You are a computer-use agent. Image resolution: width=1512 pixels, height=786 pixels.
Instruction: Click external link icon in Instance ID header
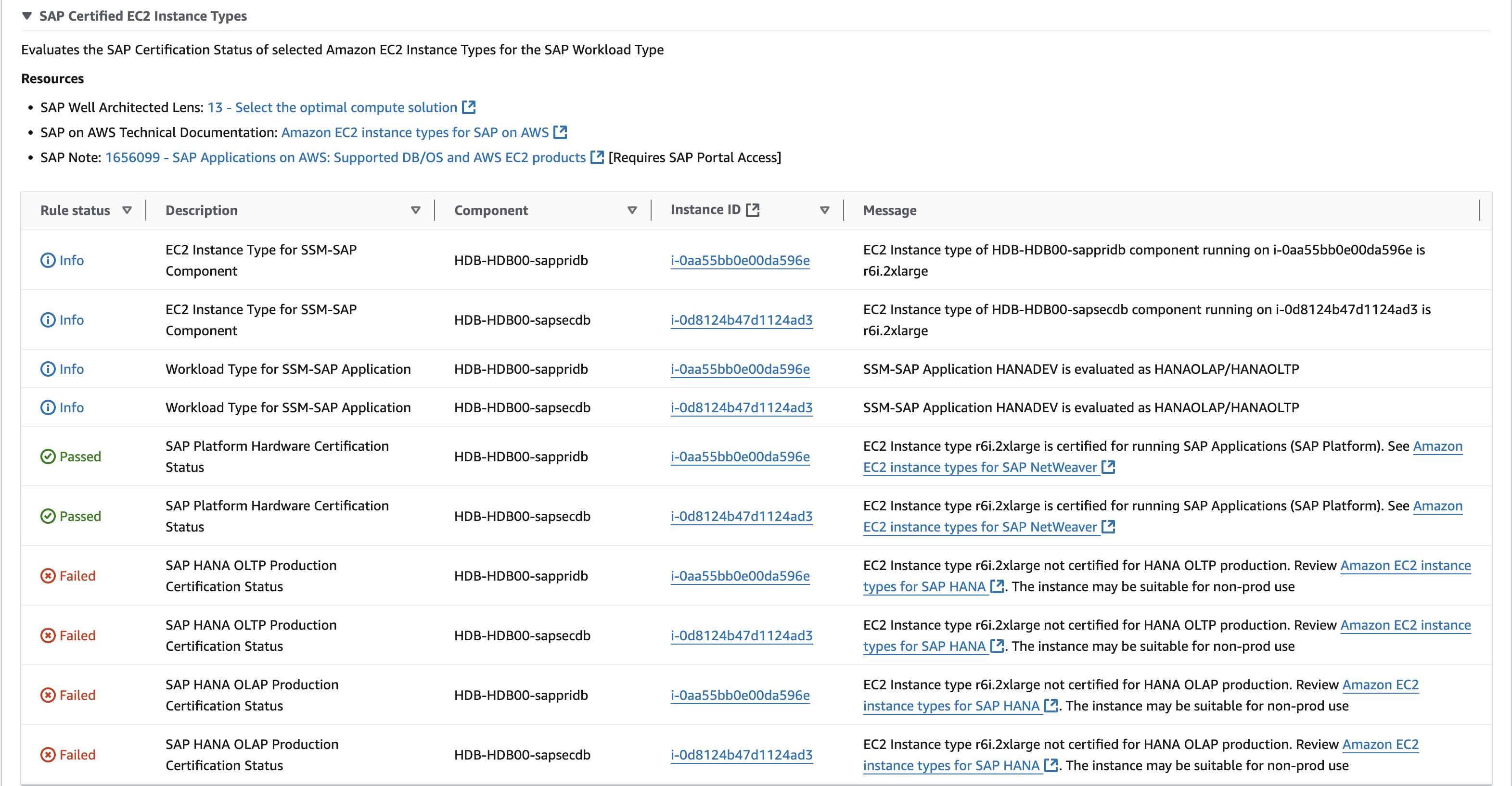(x=753, y=209)
